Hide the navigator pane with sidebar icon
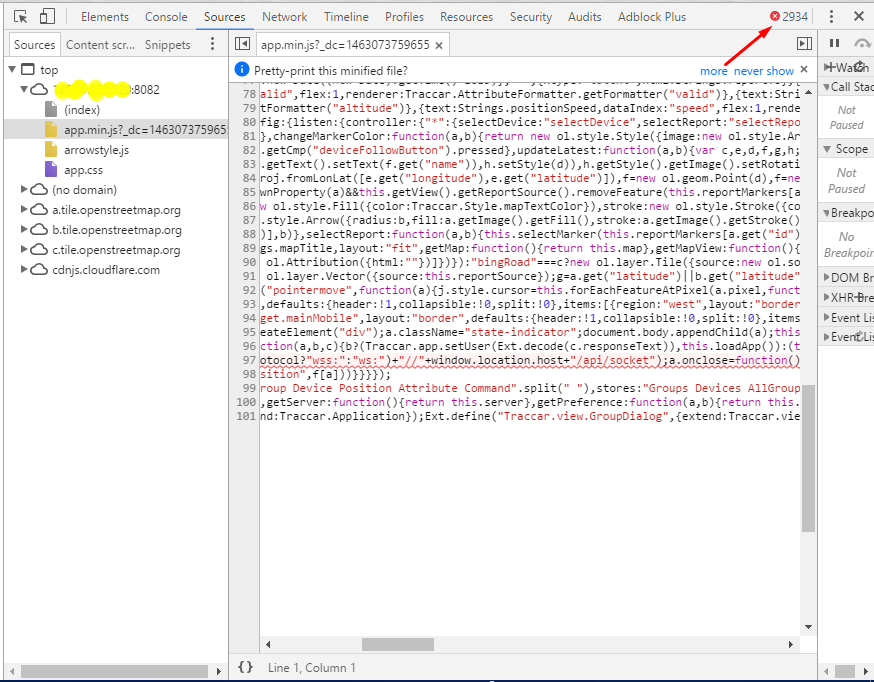874x682 pixels. (242, 44)
